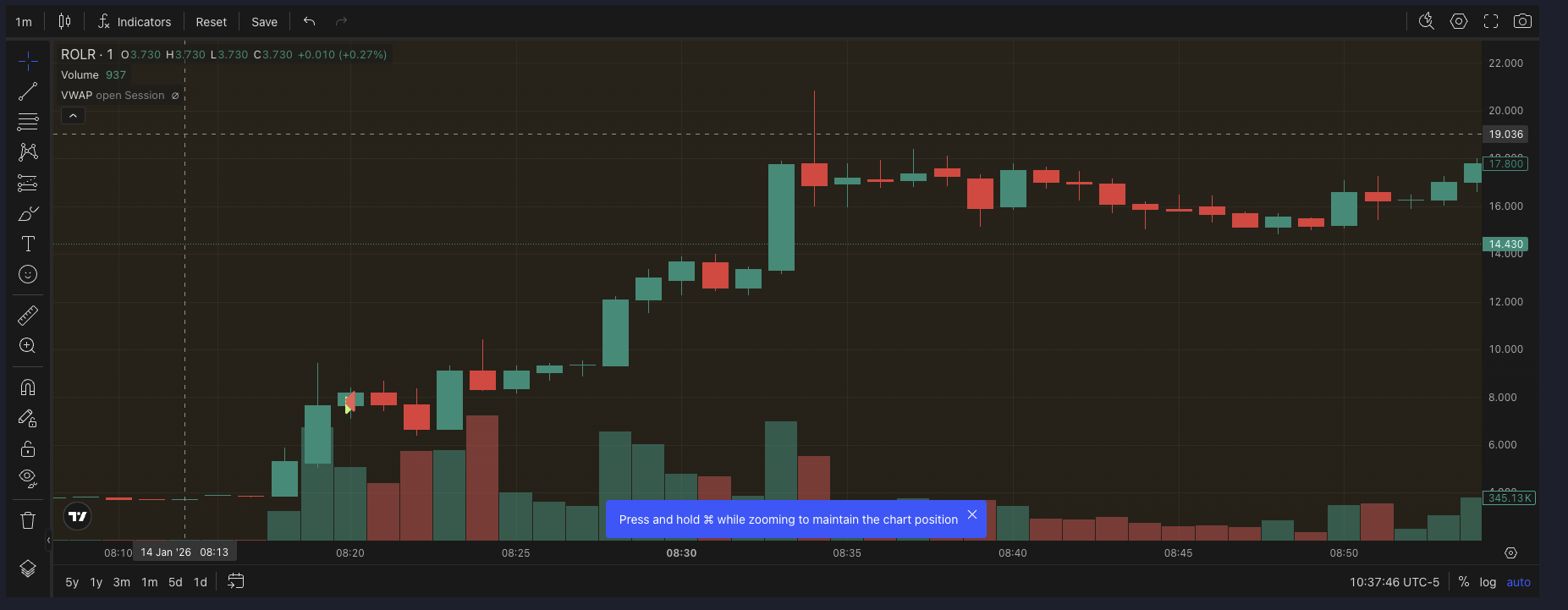
Task: Switch to the 5d time range
Action: [175, 582]
